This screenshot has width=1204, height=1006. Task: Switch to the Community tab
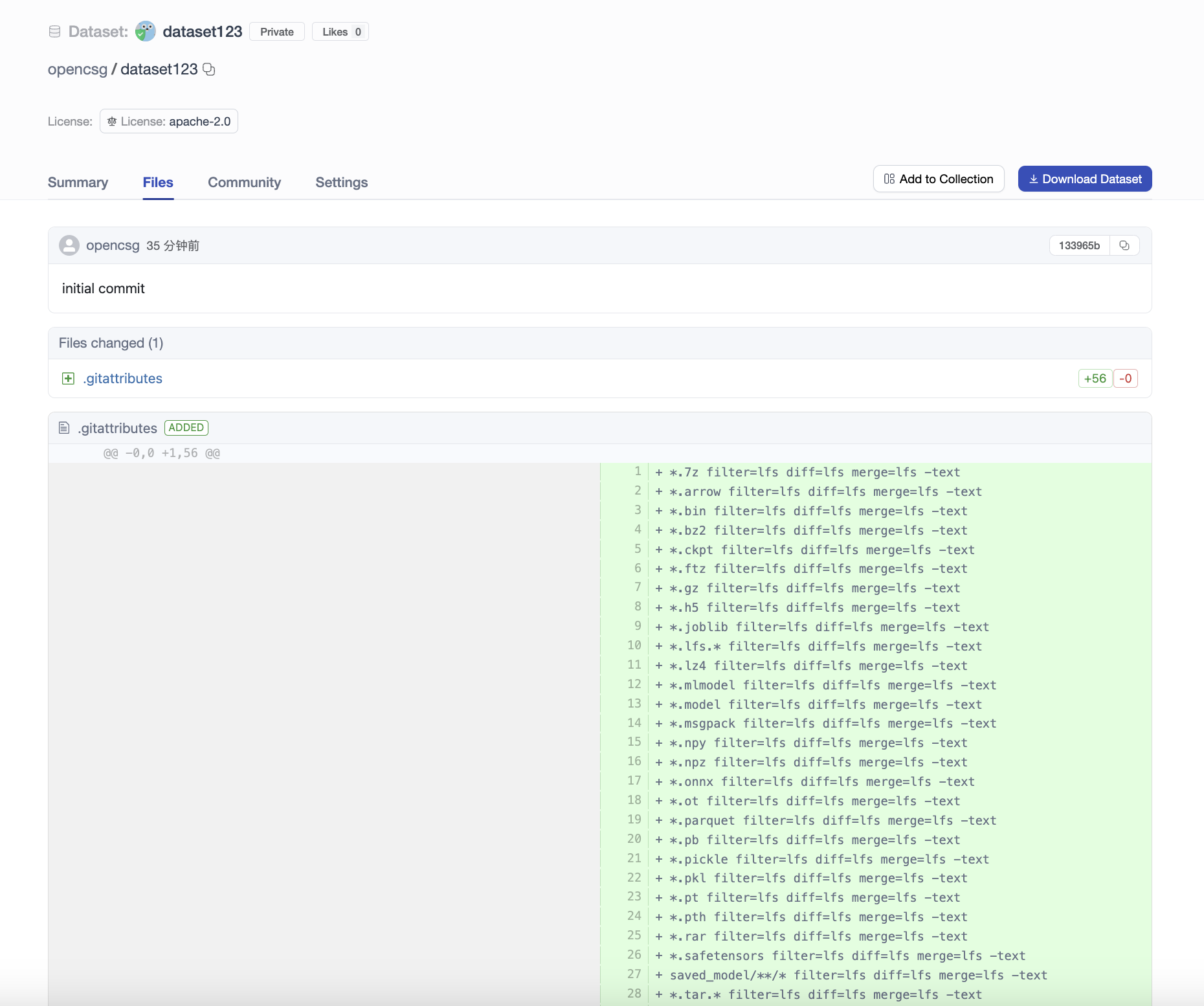pos(244,183)
